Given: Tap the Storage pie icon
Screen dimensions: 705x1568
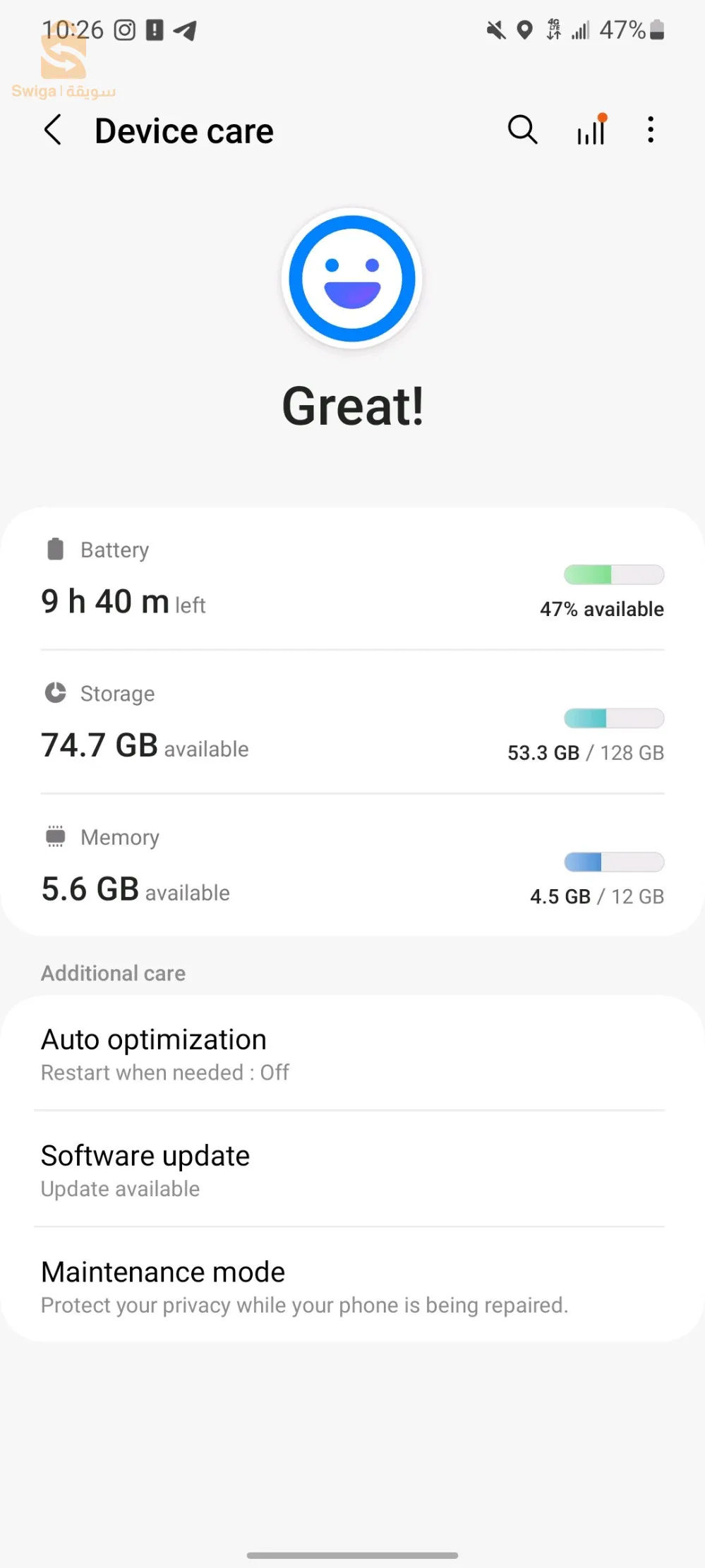Looking at the screenshot, I should click(55, 693).
